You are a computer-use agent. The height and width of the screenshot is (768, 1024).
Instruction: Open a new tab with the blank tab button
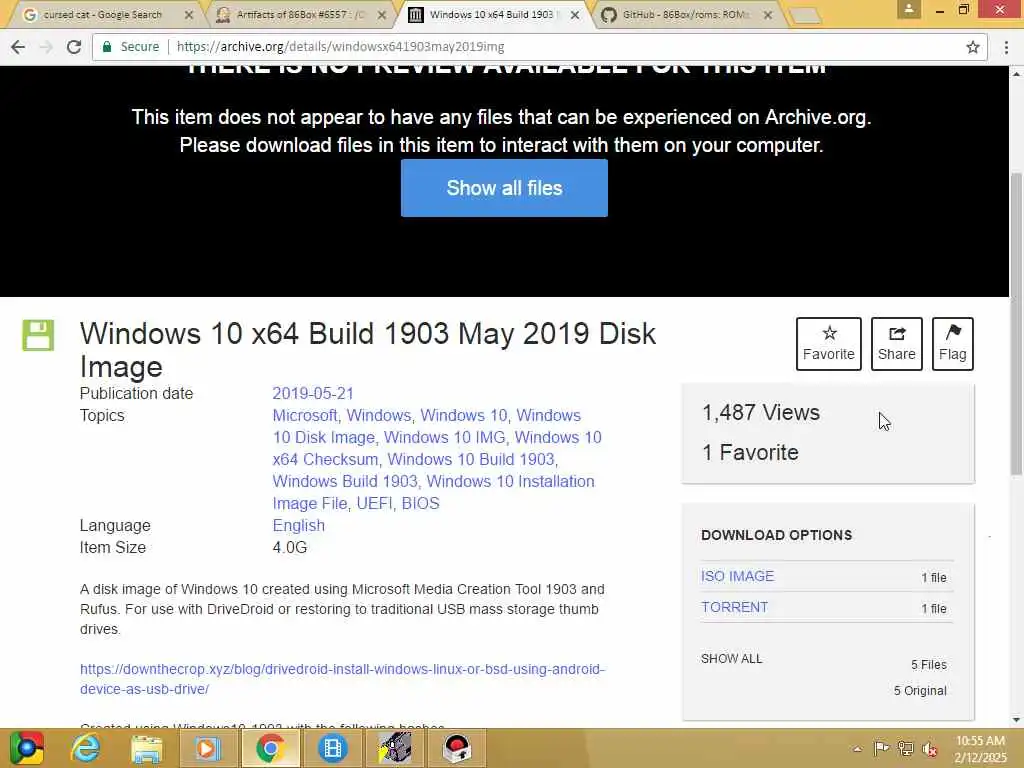[x=805, y=16]
